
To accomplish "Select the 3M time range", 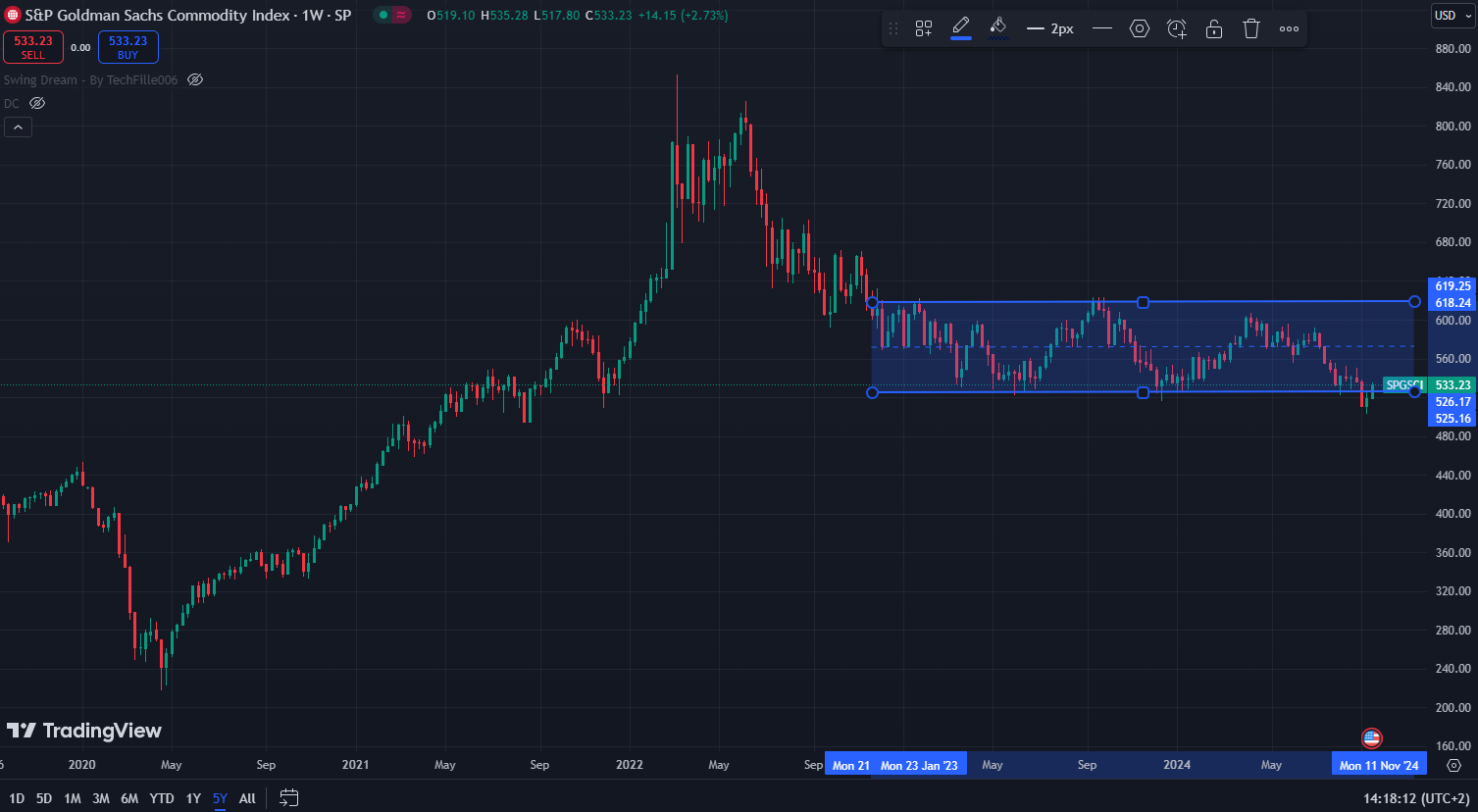I will [101, 798].
